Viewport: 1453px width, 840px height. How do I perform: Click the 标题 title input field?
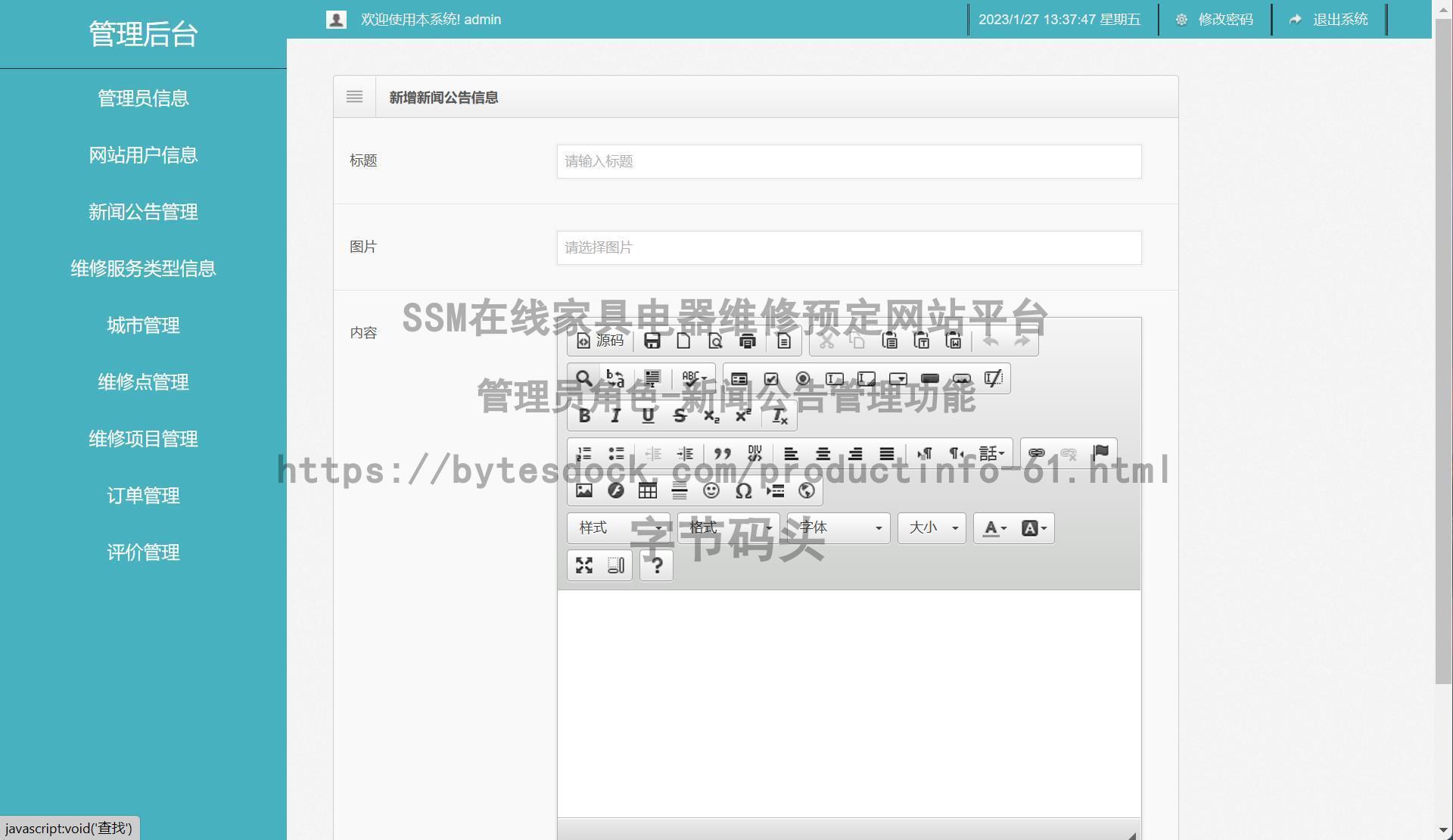coord(848,161)
